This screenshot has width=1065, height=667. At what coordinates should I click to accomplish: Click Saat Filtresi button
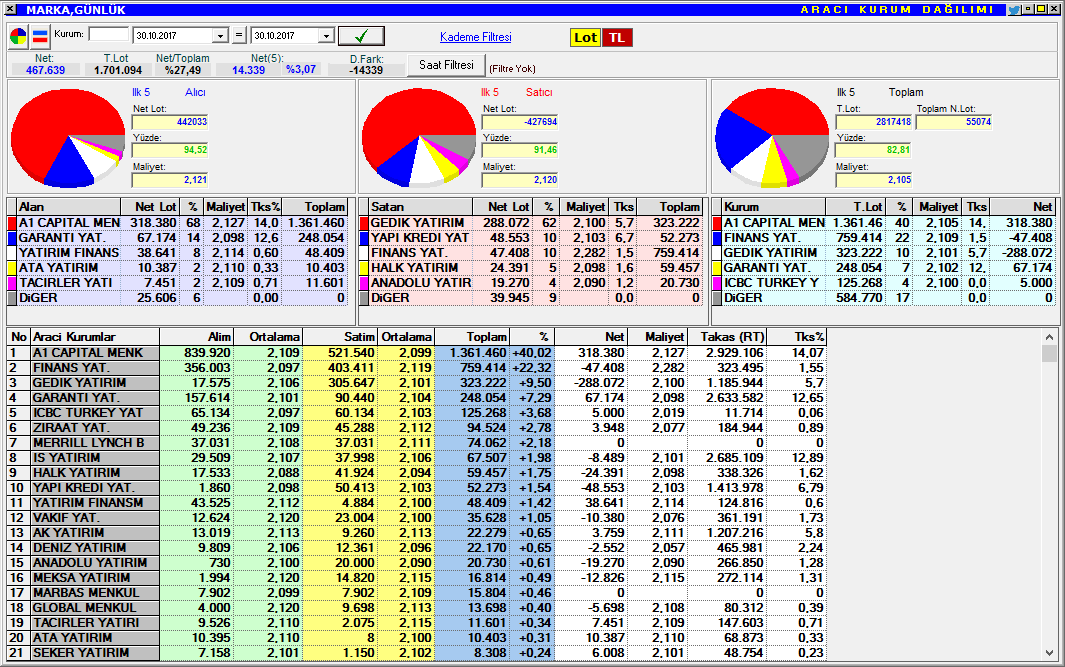click(x=446, y=65)
